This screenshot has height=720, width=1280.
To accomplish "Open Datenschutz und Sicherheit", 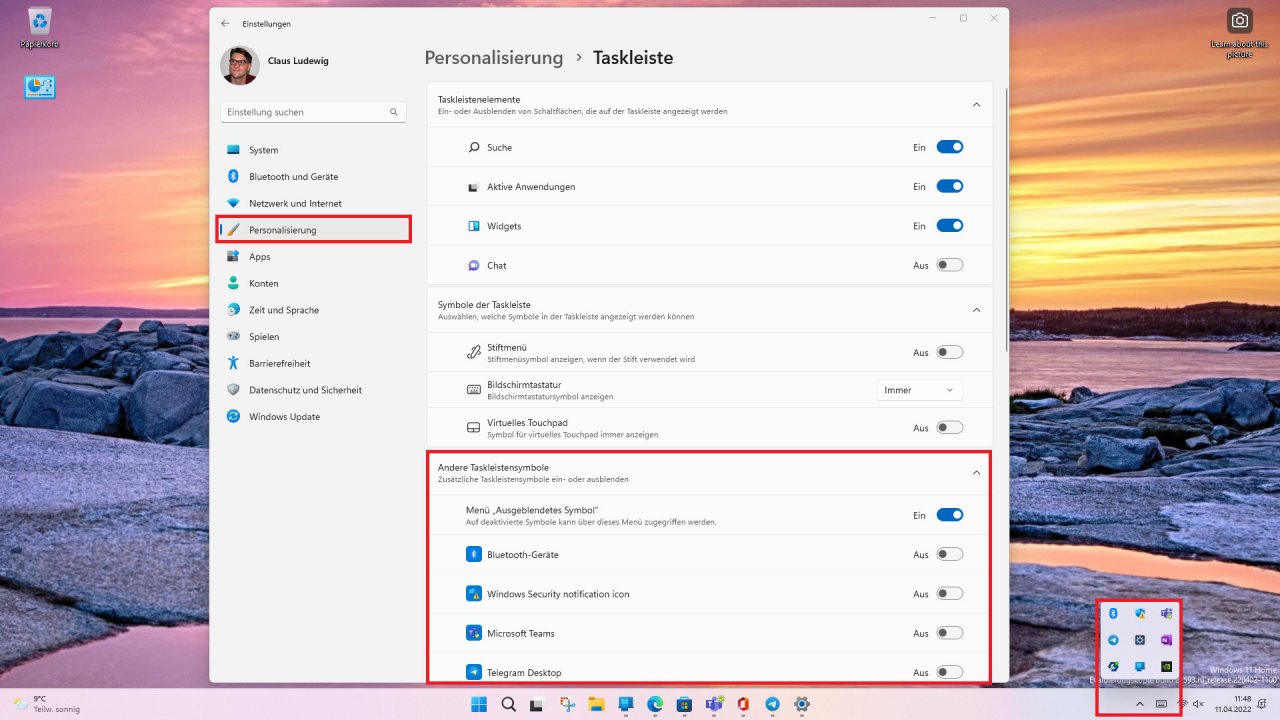I will coord(314,390).
